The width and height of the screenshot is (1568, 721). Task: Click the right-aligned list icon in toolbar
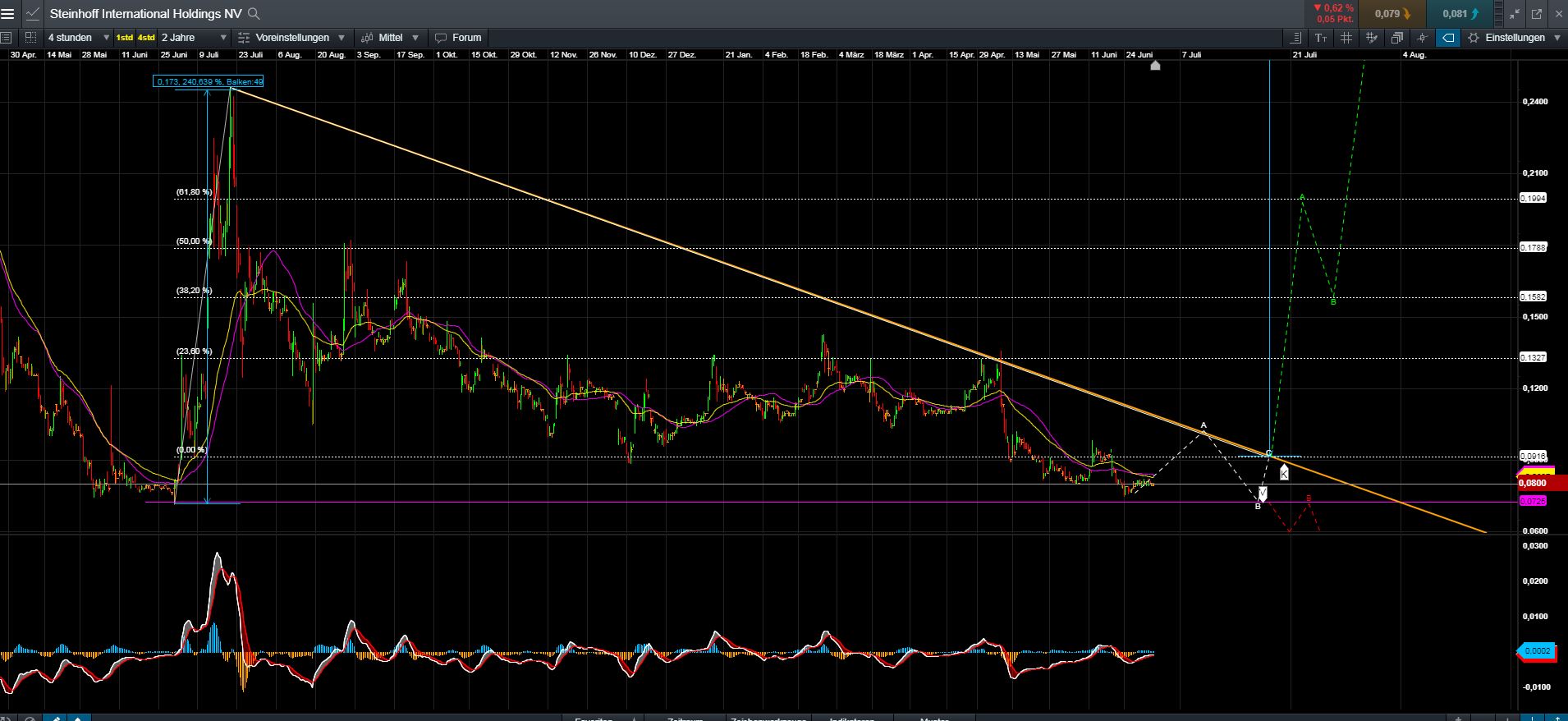pos(1295,38)
